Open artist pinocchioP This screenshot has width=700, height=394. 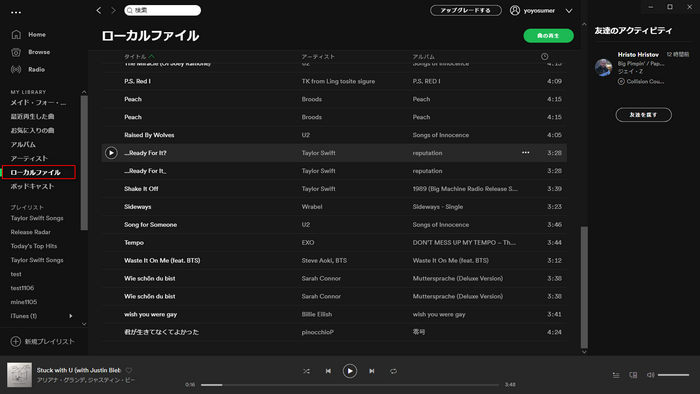tap(317, 332)
